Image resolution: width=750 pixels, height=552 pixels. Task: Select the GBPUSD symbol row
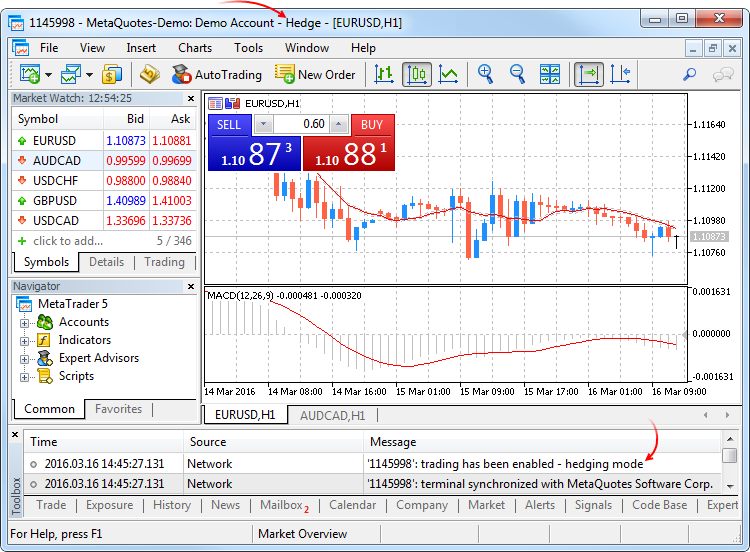(x=56, y=200)
